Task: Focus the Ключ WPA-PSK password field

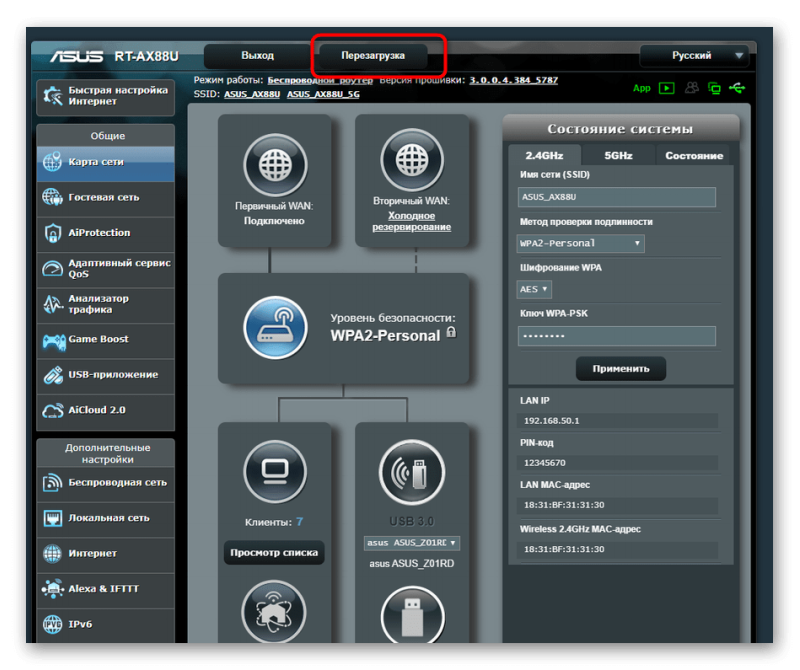Action: [x=616, y=336]
